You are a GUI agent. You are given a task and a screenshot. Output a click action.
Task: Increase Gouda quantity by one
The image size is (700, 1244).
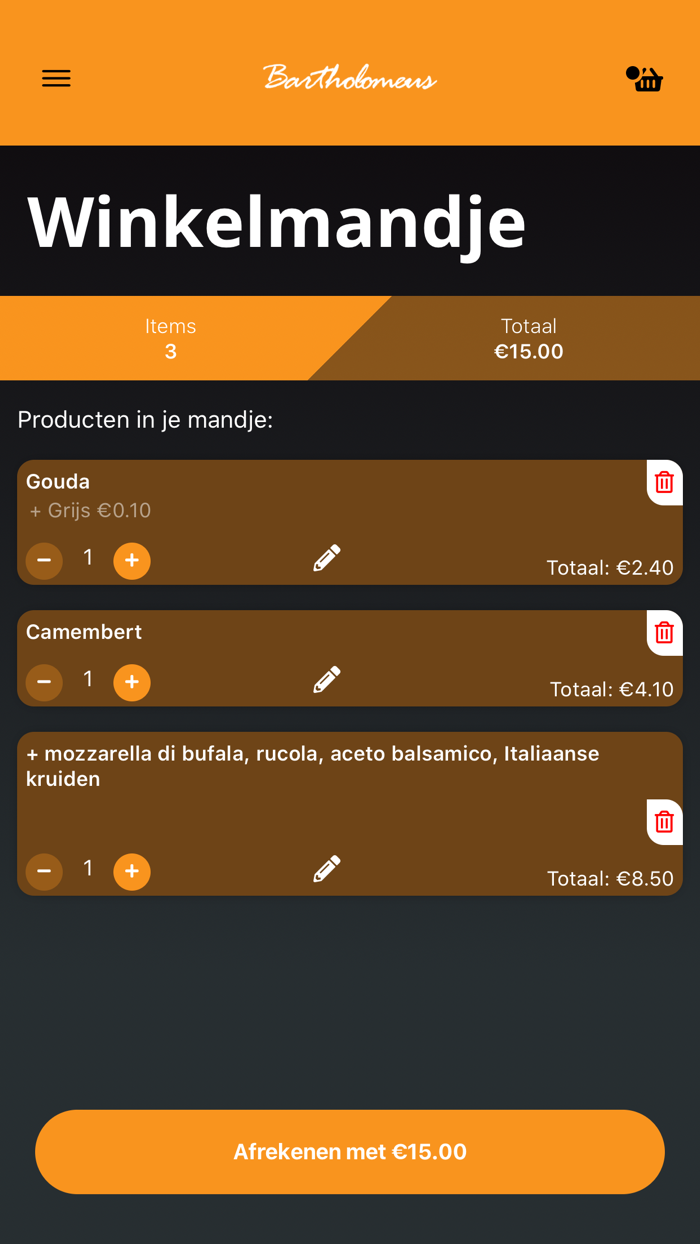point(132,561)
